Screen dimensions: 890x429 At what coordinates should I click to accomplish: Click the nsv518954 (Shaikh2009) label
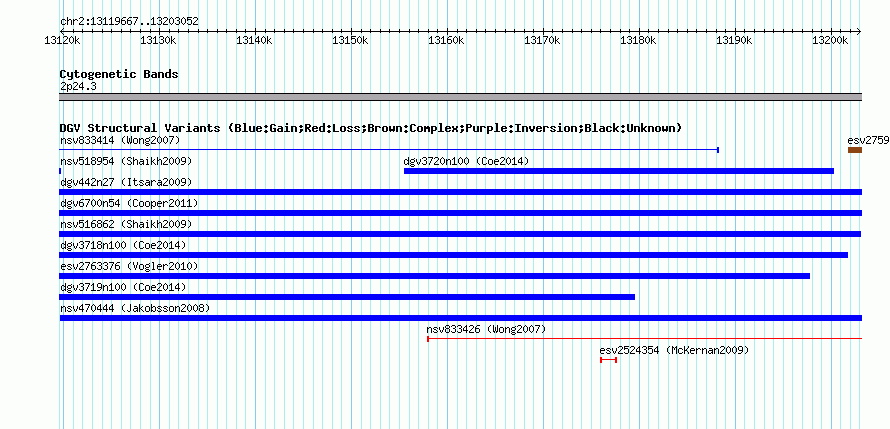click(x=126, y=161)
